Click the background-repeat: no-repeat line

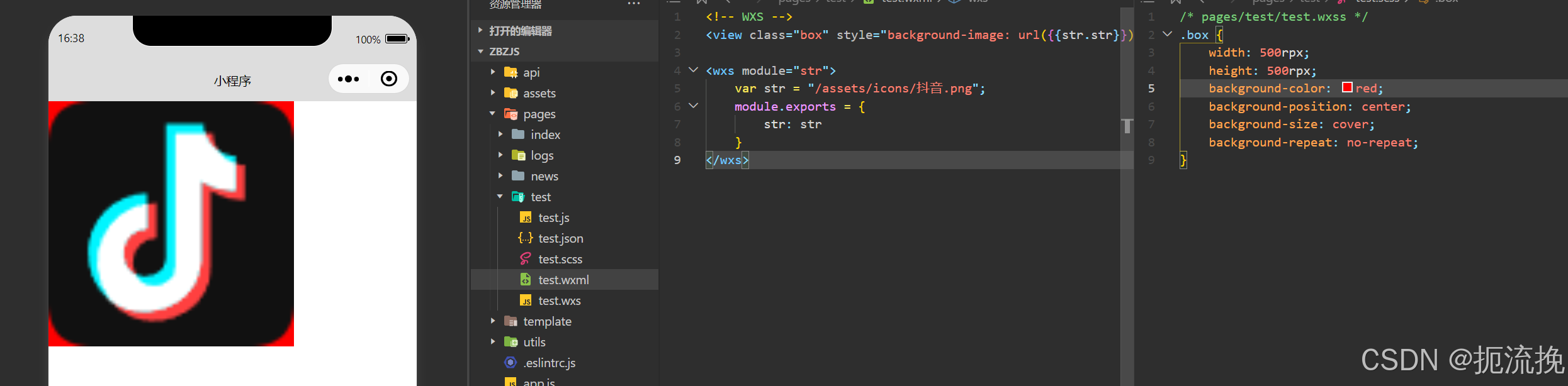click(x=1314, y=143)
